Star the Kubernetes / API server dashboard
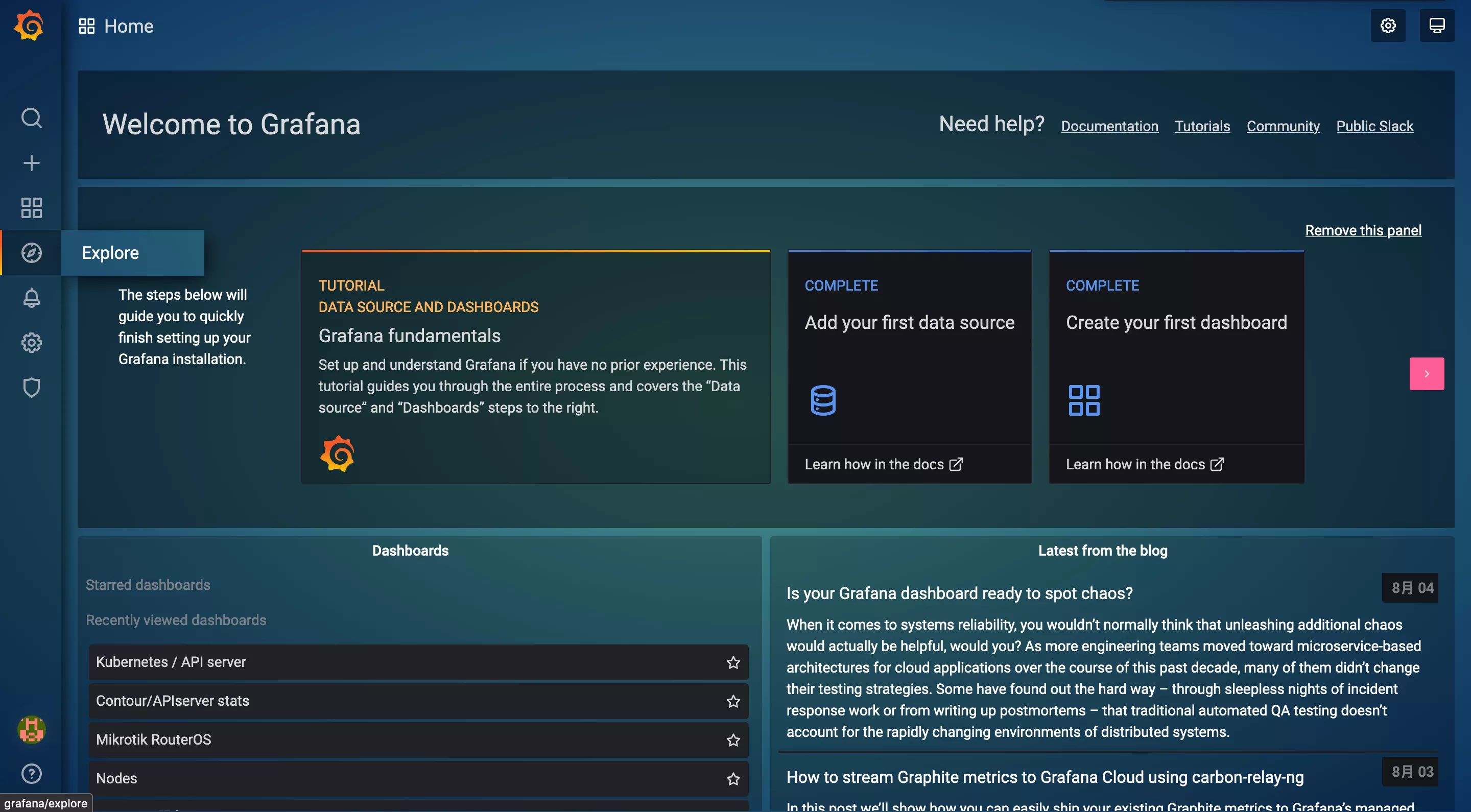This screenshot has height=812, width=1471. click(733, 662)
